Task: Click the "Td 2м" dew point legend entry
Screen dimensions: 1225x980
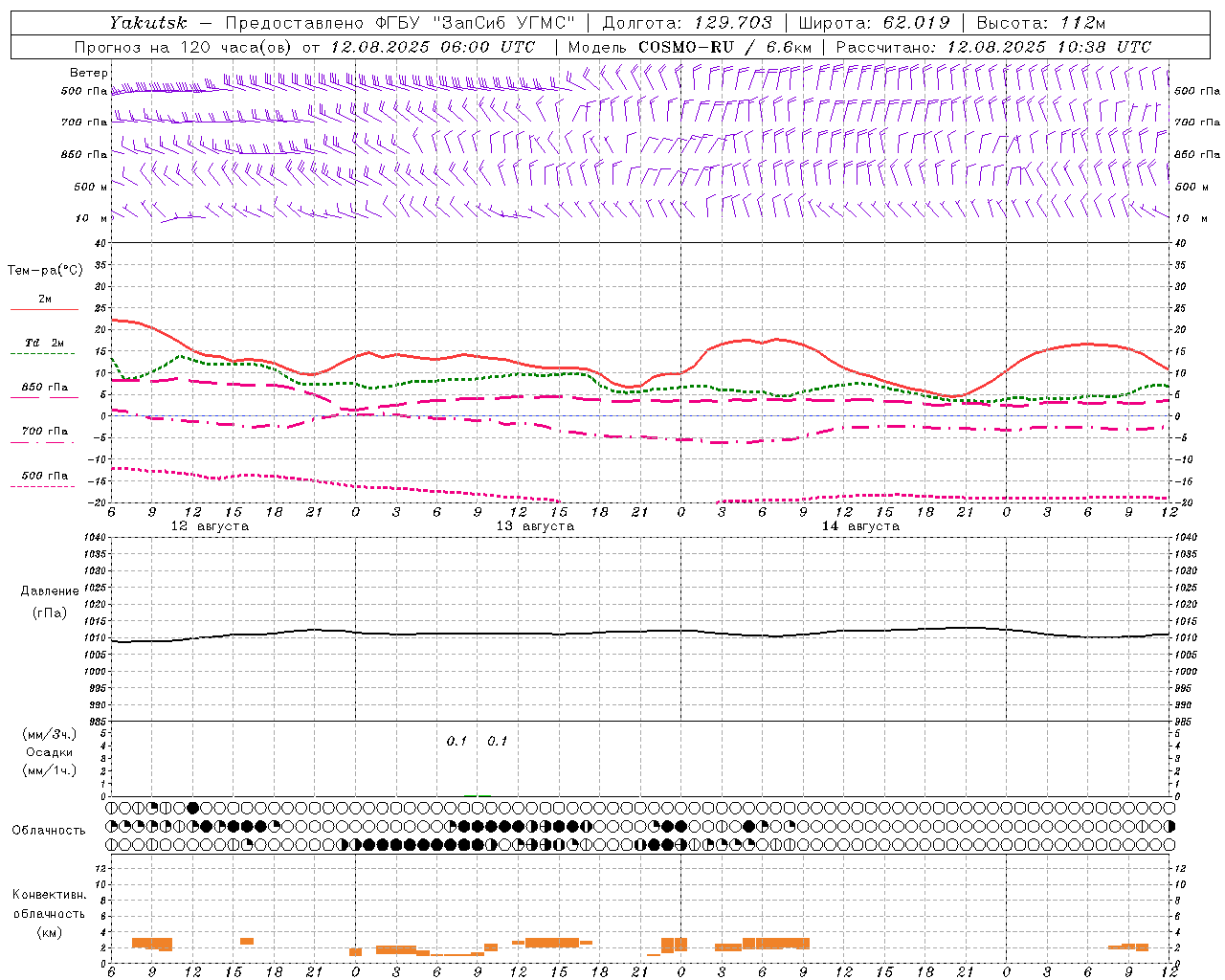Action: coord(45,343)
